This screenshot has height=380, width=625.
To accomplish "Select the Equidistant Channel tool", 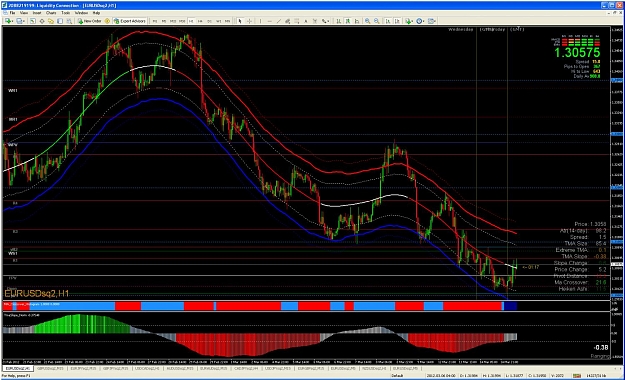I will coord(287,21).
